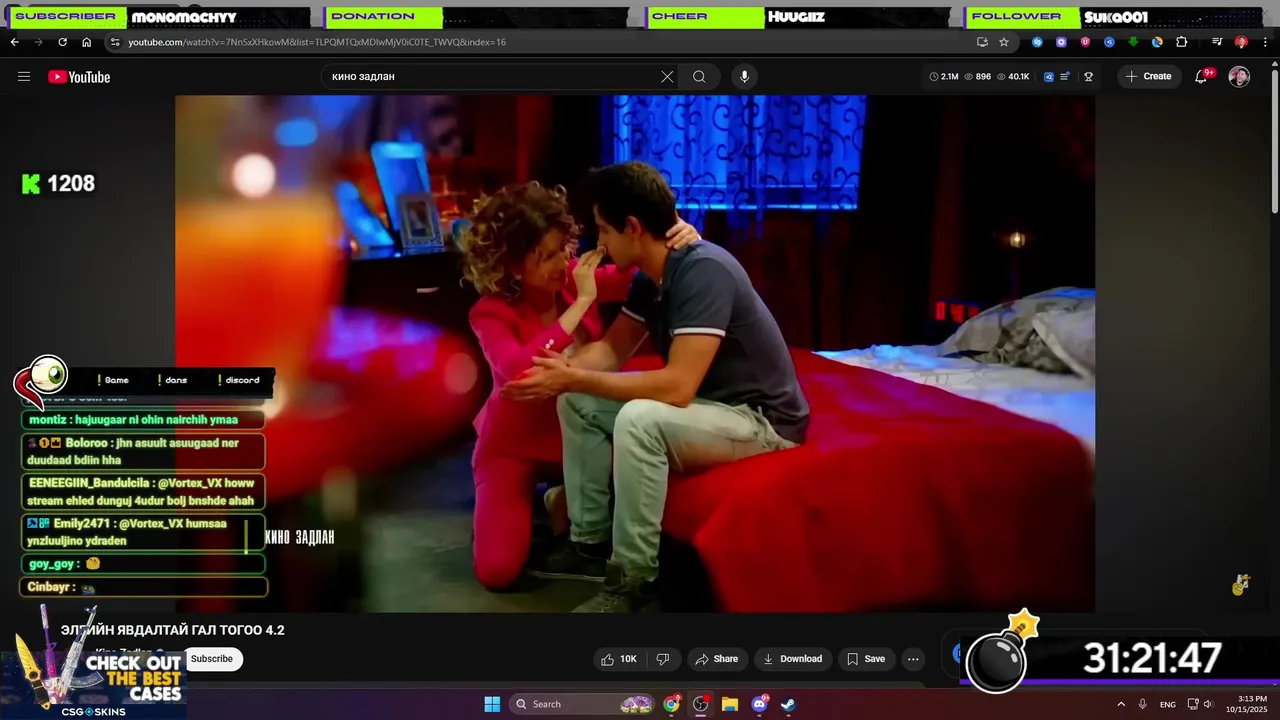Open the vidIQ icon in YouTube header
Image resolution: width=1280 pixels, height=720 pixels.
tap(1049, 77)
